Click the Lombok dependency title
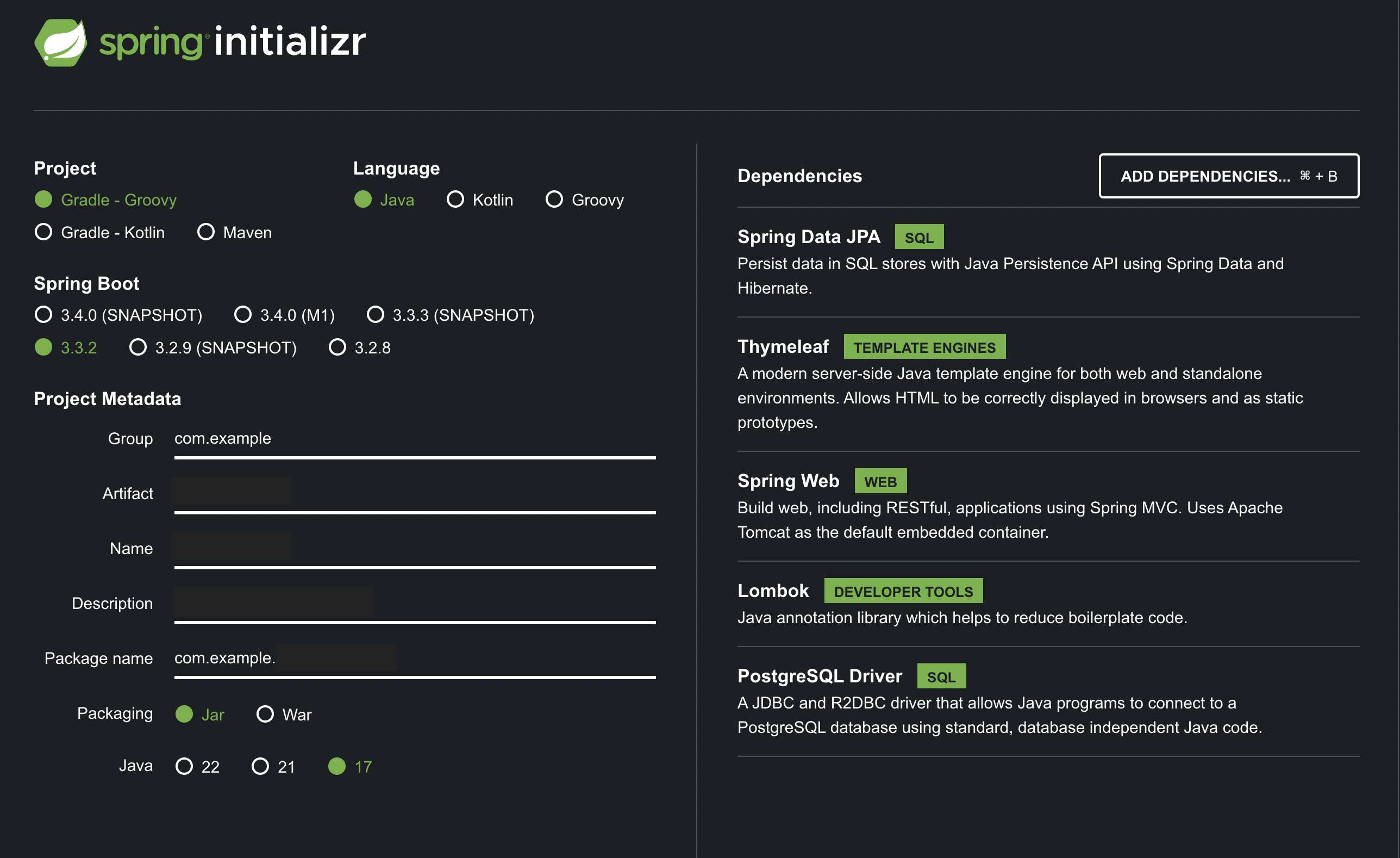The image size is (1400, 858). point(773,591)
